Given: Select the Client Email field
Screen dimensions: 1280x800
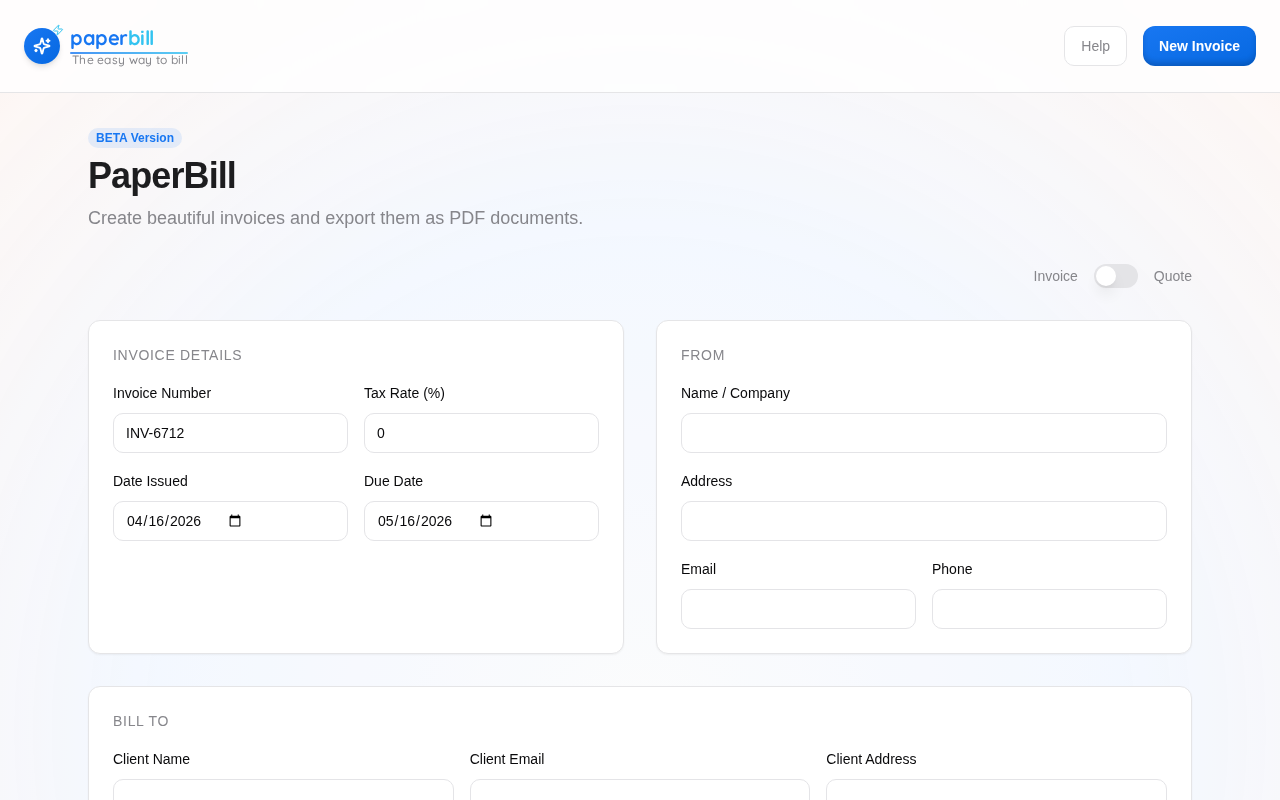Looking at the screenshot, I should pos(640,790).
